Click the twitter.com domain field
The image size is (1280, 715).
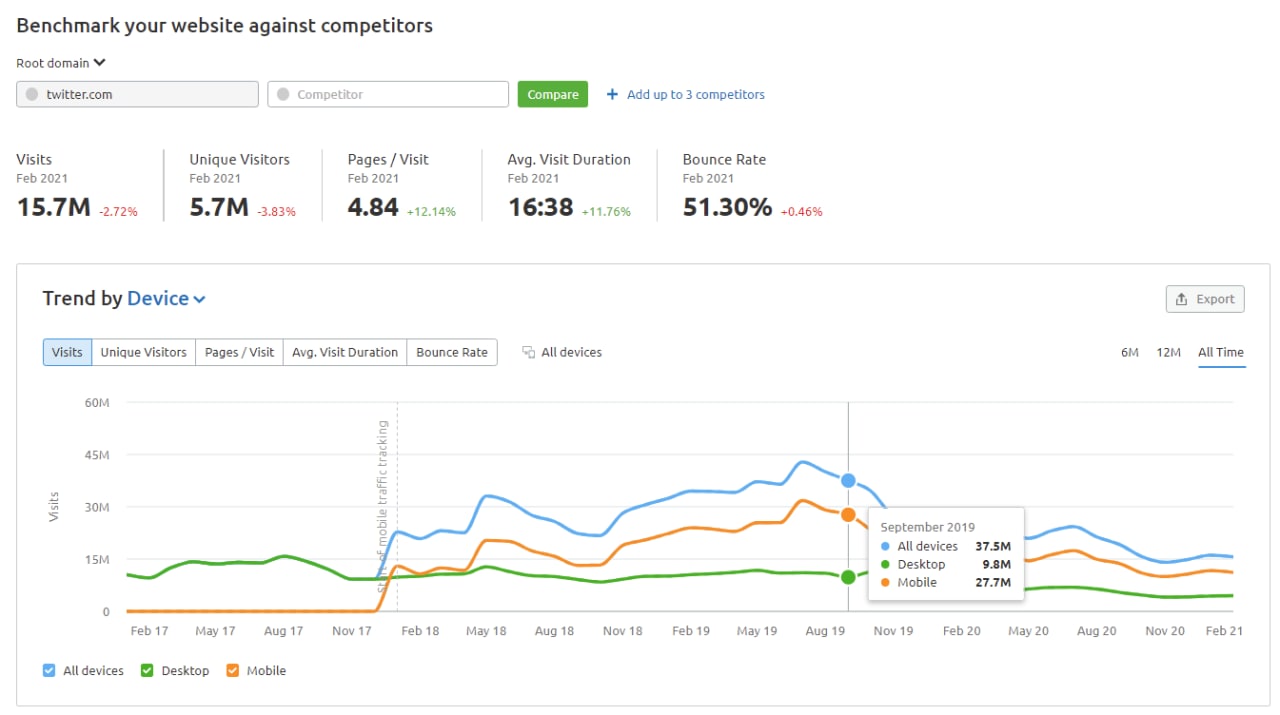(x=137, y=94)
